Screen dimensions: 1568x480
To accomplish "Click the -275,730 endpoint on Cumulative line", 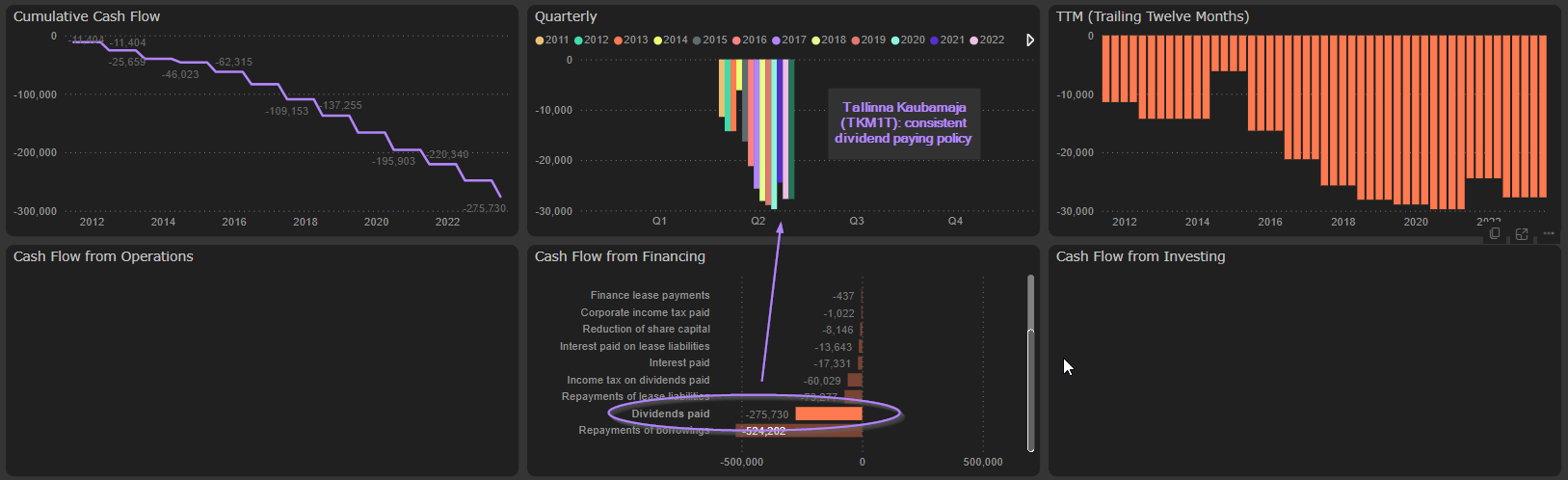I will [x=500, y=197].
